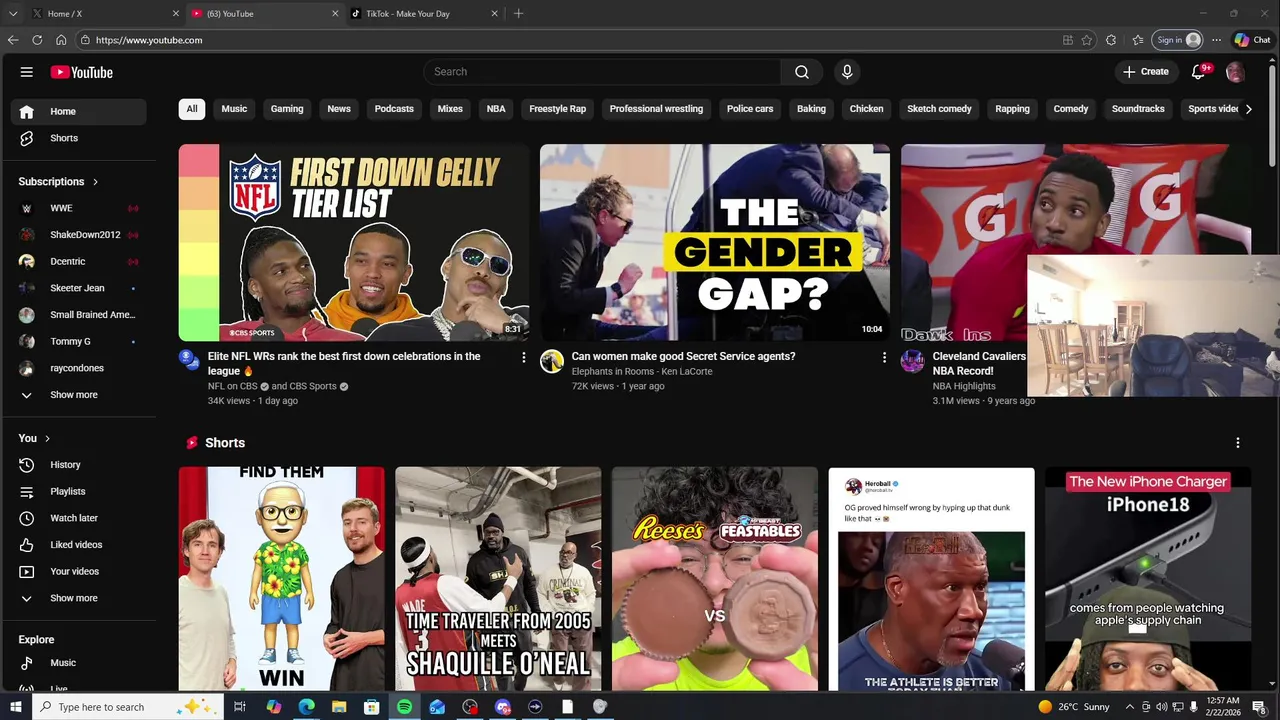This screenshot has width=1280, height=720.
Task: Go to the browser home page icon
Action: point(61,40)
